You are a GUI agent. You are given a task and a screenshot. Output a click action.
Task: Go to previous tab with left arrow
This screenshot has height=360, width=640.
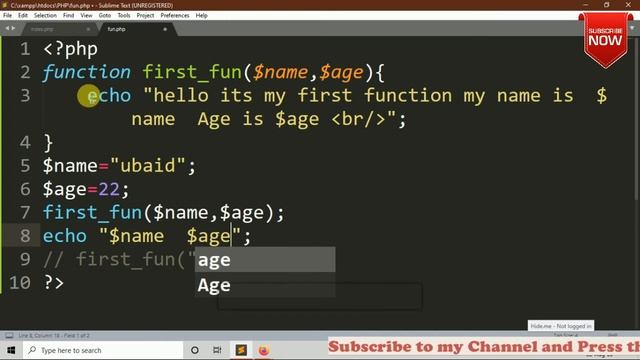(x=7, y=28)
